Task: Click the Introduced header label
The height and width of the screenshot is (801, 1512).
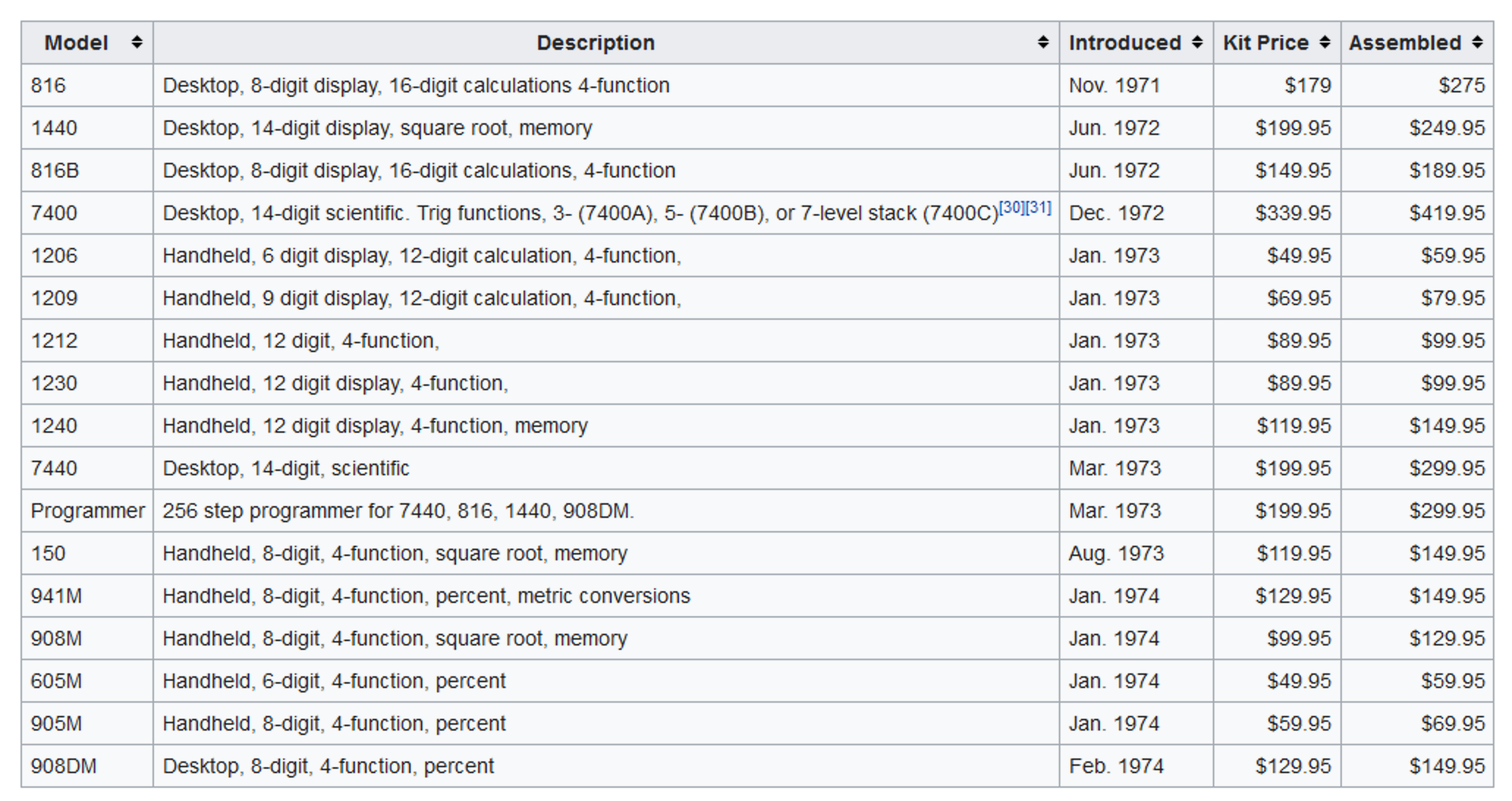Action: pos(1125,43)
